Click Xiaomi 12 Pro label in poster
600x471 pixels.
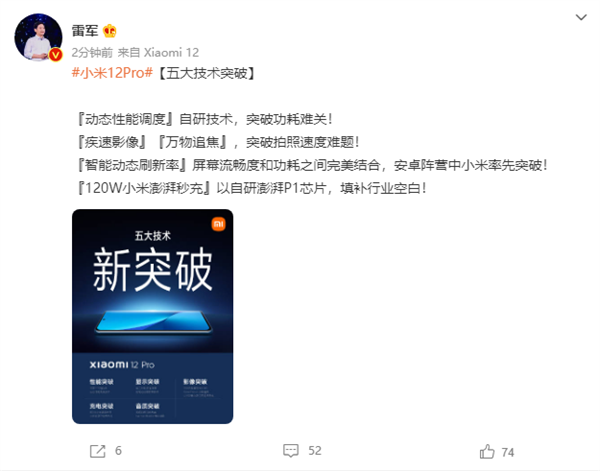[122, 365]
